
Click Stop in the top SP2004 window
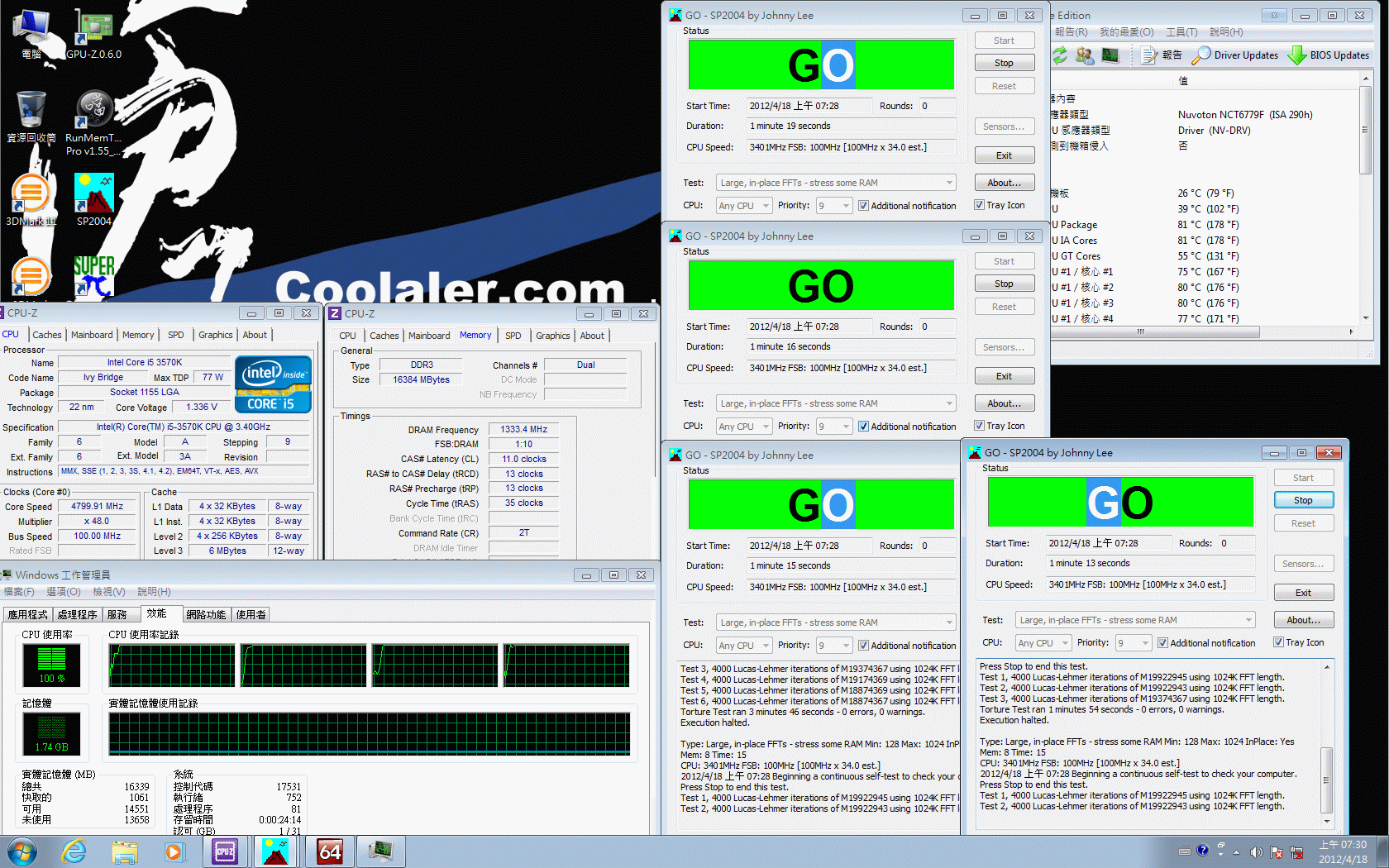point(1004,63)
